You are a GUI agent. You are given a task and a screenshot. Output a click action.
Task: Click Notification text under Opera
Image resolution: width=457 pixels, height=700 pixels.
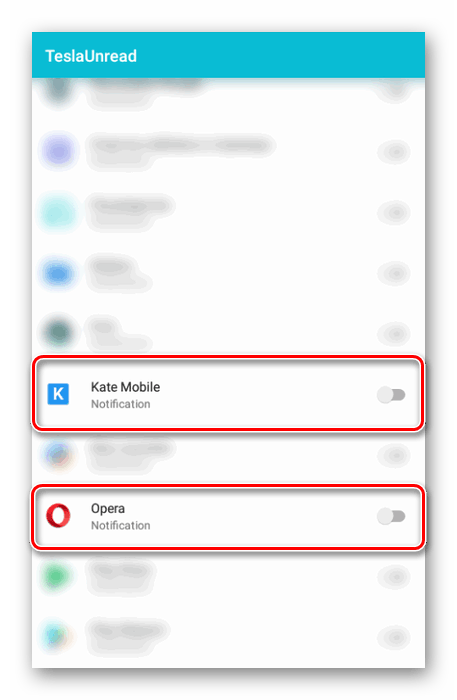[x=120, y=525]
